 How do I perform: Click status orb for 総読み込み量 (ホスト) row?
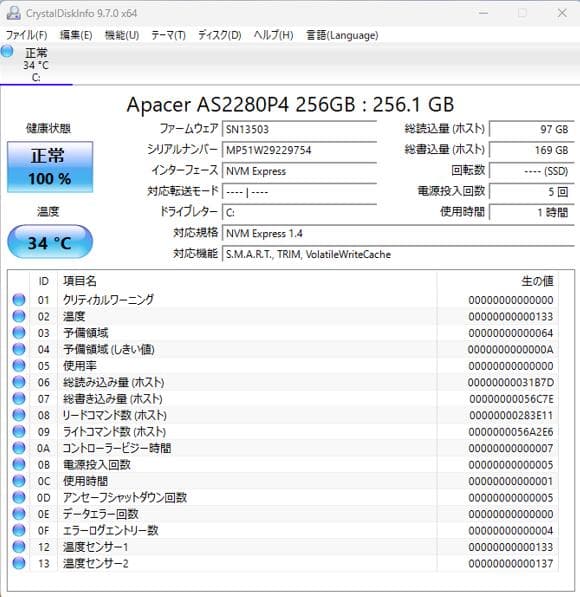pyautogui.click(x=19, y=382)
